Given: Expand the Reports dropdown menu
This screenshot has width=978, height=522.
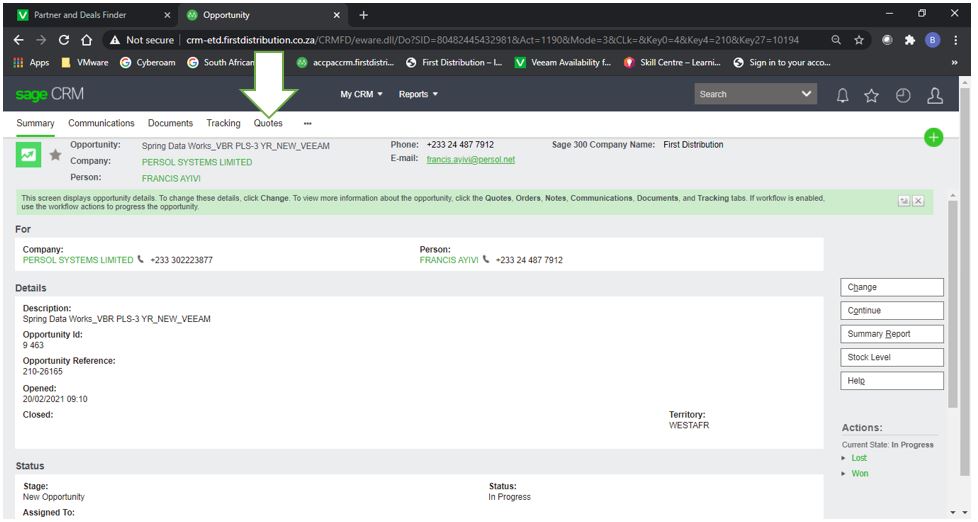Looking at the screenshot, I should (x=418, y=94).
